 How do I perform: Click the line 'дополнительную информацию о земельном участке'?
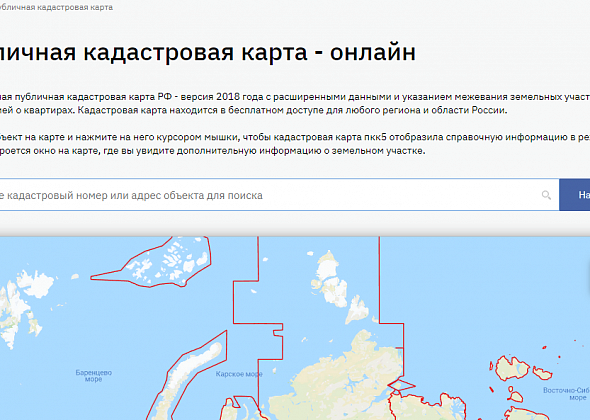pos(301,151)
